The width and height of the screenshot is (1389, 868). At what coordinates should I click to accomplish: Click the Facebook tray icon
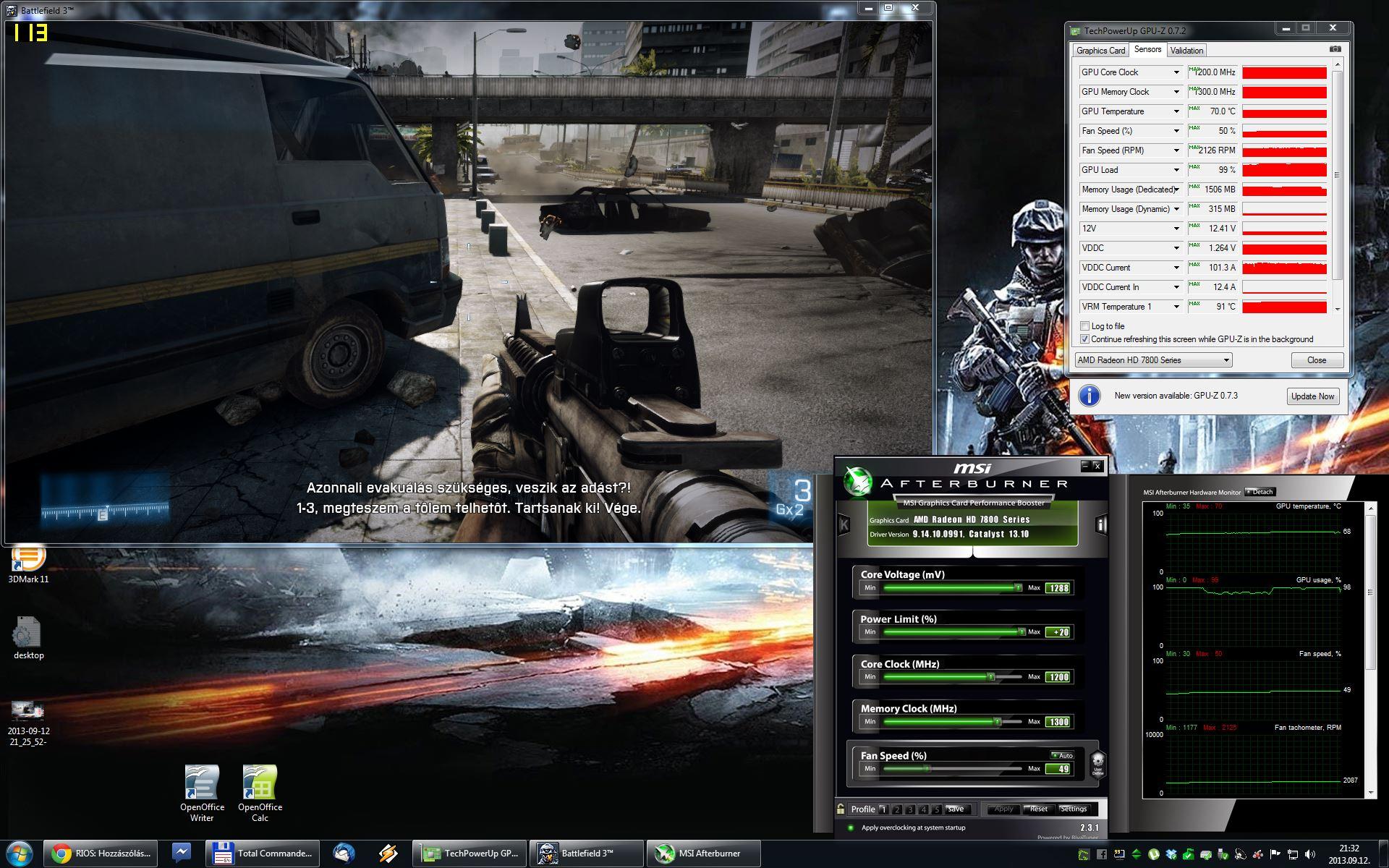[1101, 854]
